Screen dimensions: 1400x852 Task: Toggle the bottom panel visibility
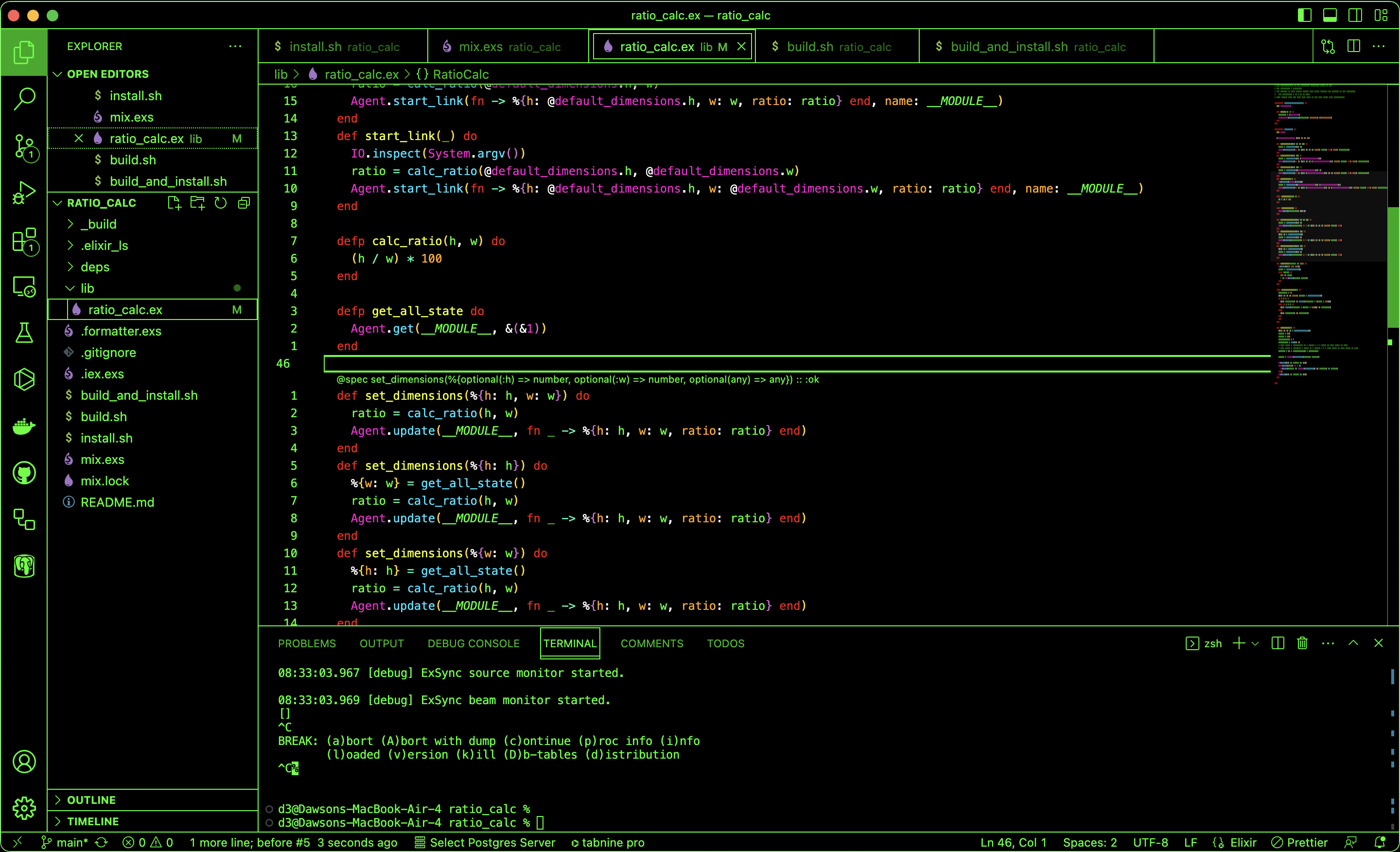coord(1330,15)
